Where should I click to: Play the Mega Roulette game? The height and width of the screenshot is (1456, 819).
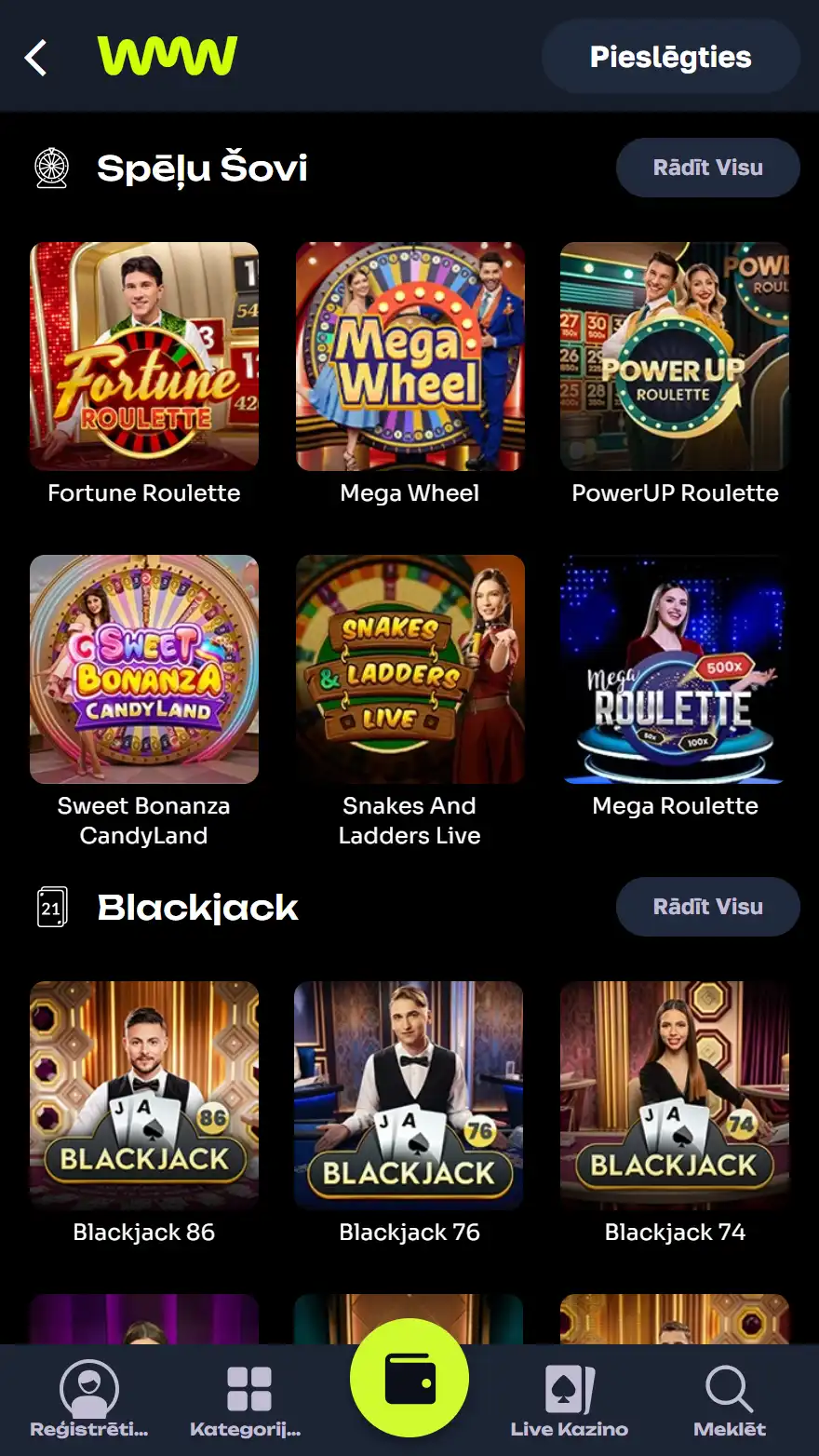pos(674,668)
